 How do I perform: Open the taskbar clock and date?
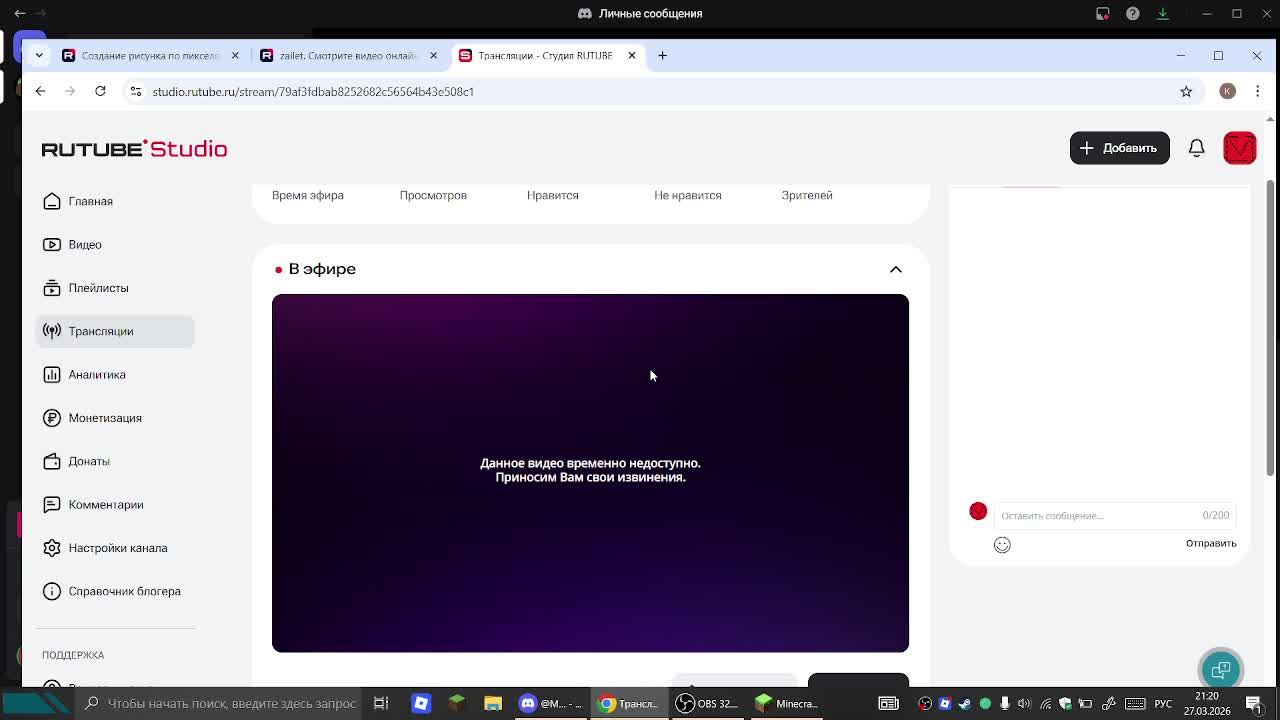click(1207, 703)
